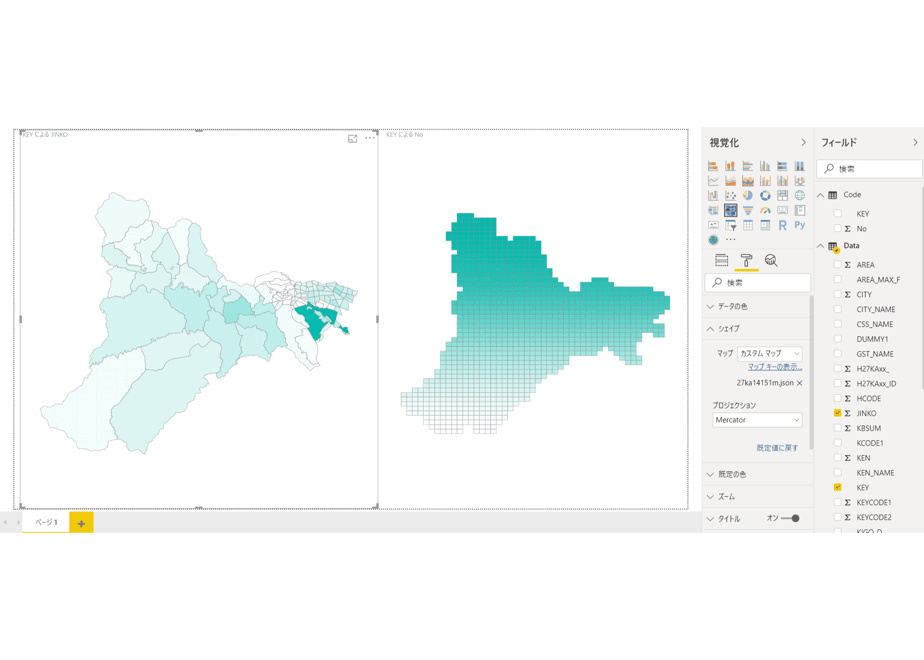Click the 既定値に戻す link
924x660 pixels.
tap(777, 448)
